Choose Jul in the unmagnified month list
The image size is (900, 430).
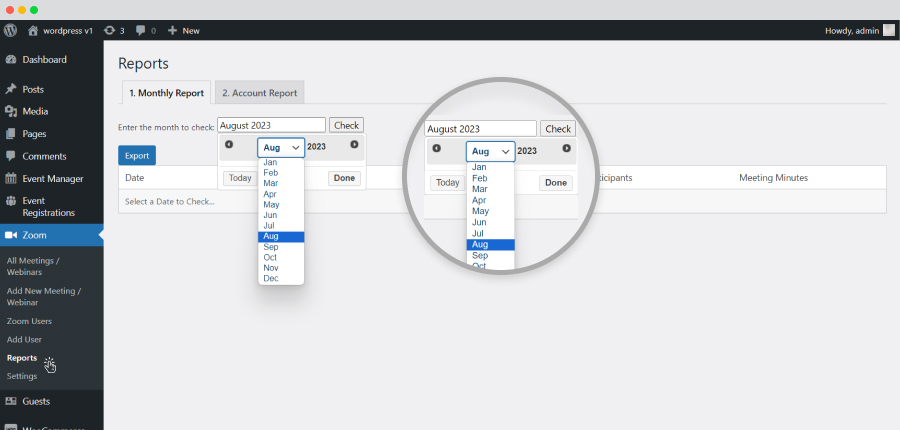pyautogui.click(x=281, y=226)
